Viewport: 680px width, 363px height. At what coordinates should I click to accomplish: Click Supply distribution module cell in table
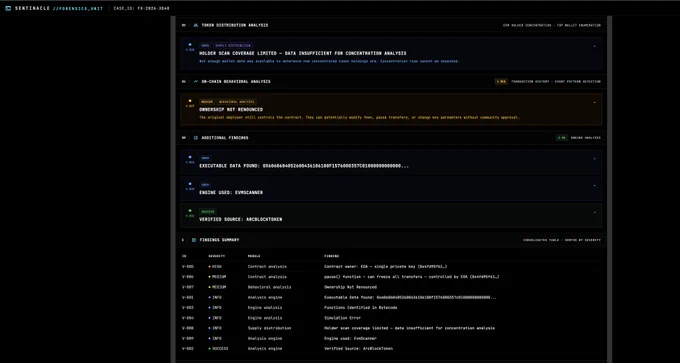[x=269, y=328]
